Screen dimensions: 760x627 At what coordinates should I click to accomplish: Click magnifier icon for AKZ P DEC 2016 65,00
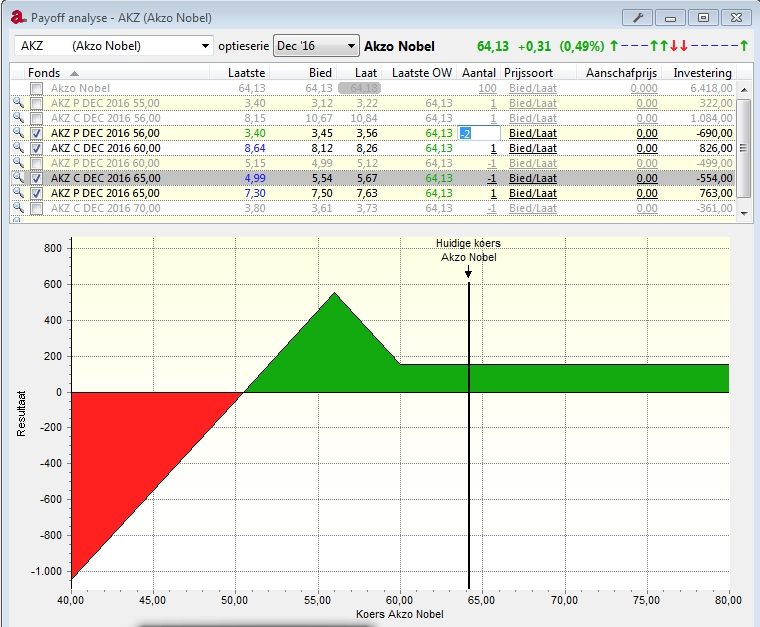tap(17, 193)
